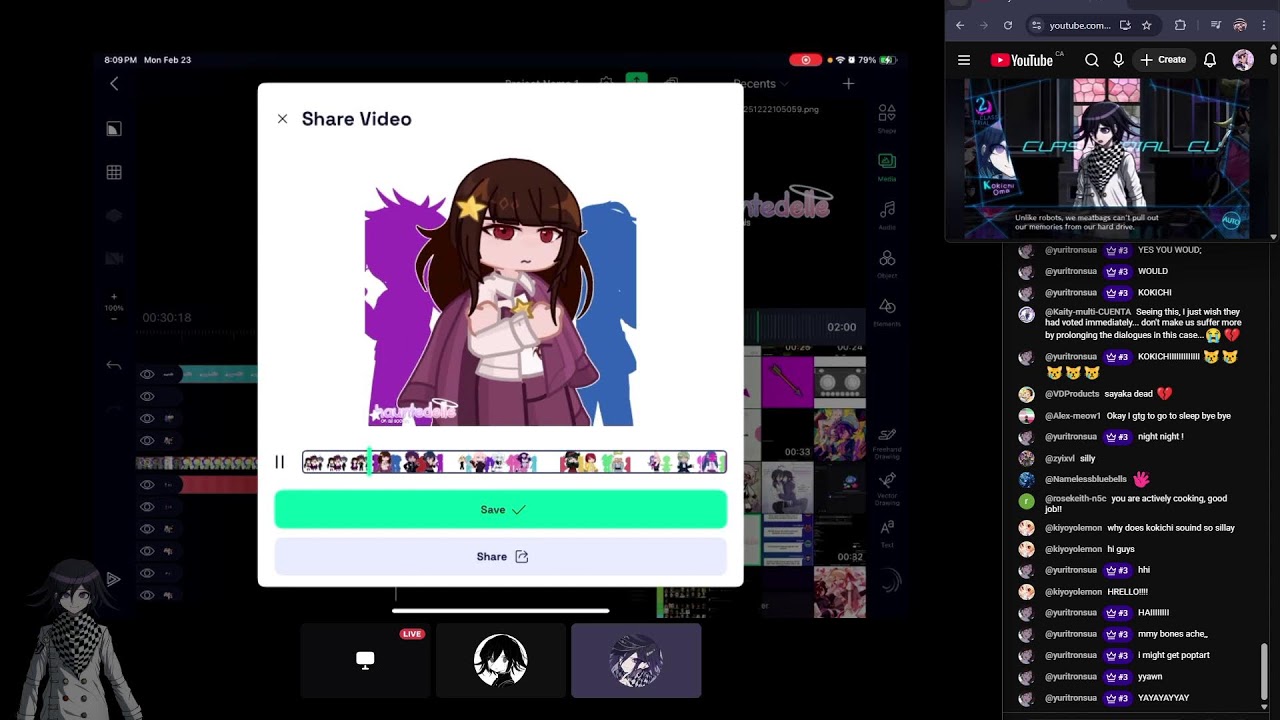The height and width of the screenshot is (720, 1280).
Task: Click the chat username @Alex-meow1
Action: click(x=1073, y=416)
